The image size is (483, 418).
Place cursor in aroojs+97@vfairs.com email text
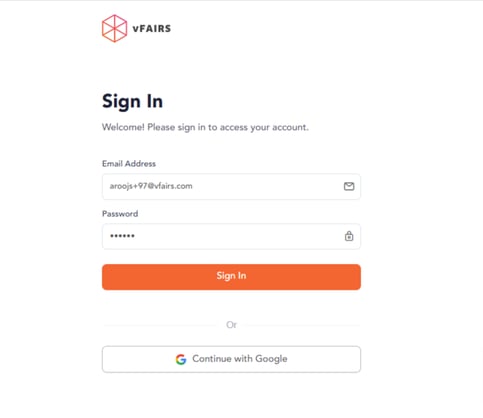pos(151,186)
